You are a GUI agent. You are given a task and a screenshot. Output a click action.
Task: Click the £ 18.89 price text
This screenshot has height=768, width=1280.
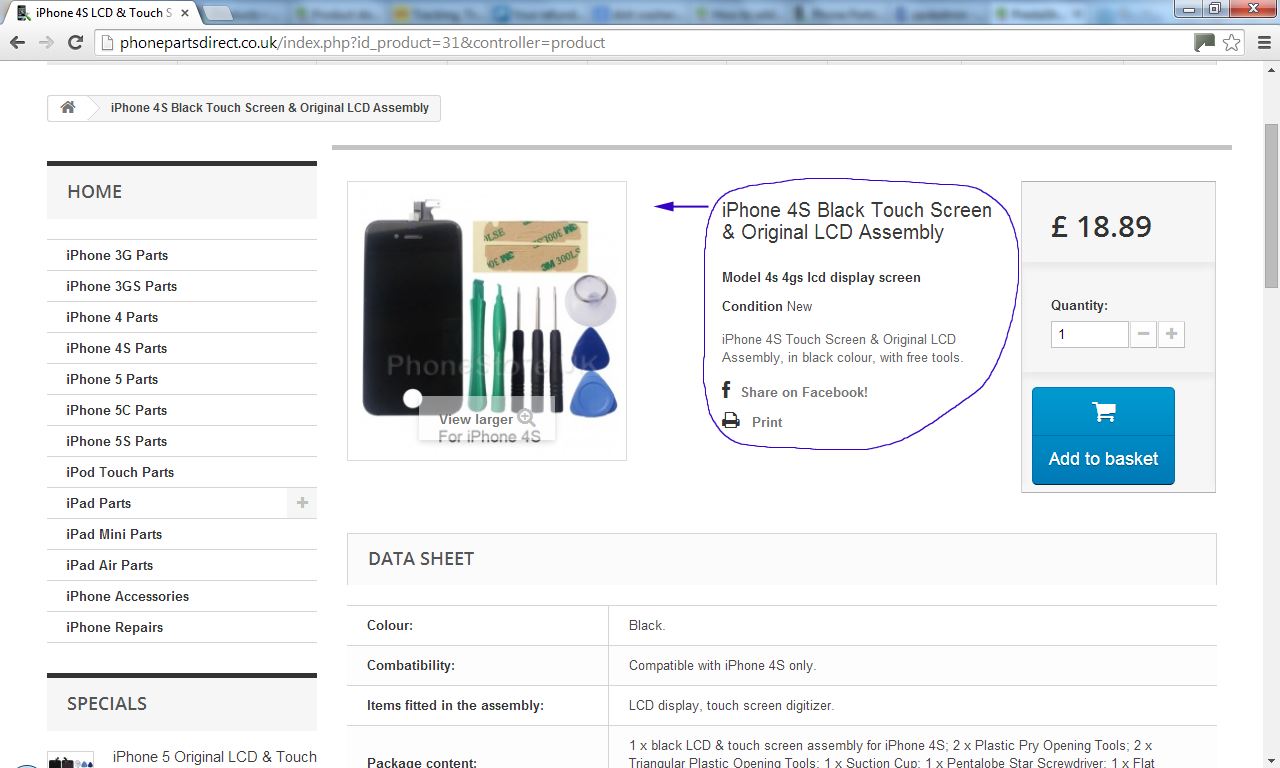point(1101,227)
